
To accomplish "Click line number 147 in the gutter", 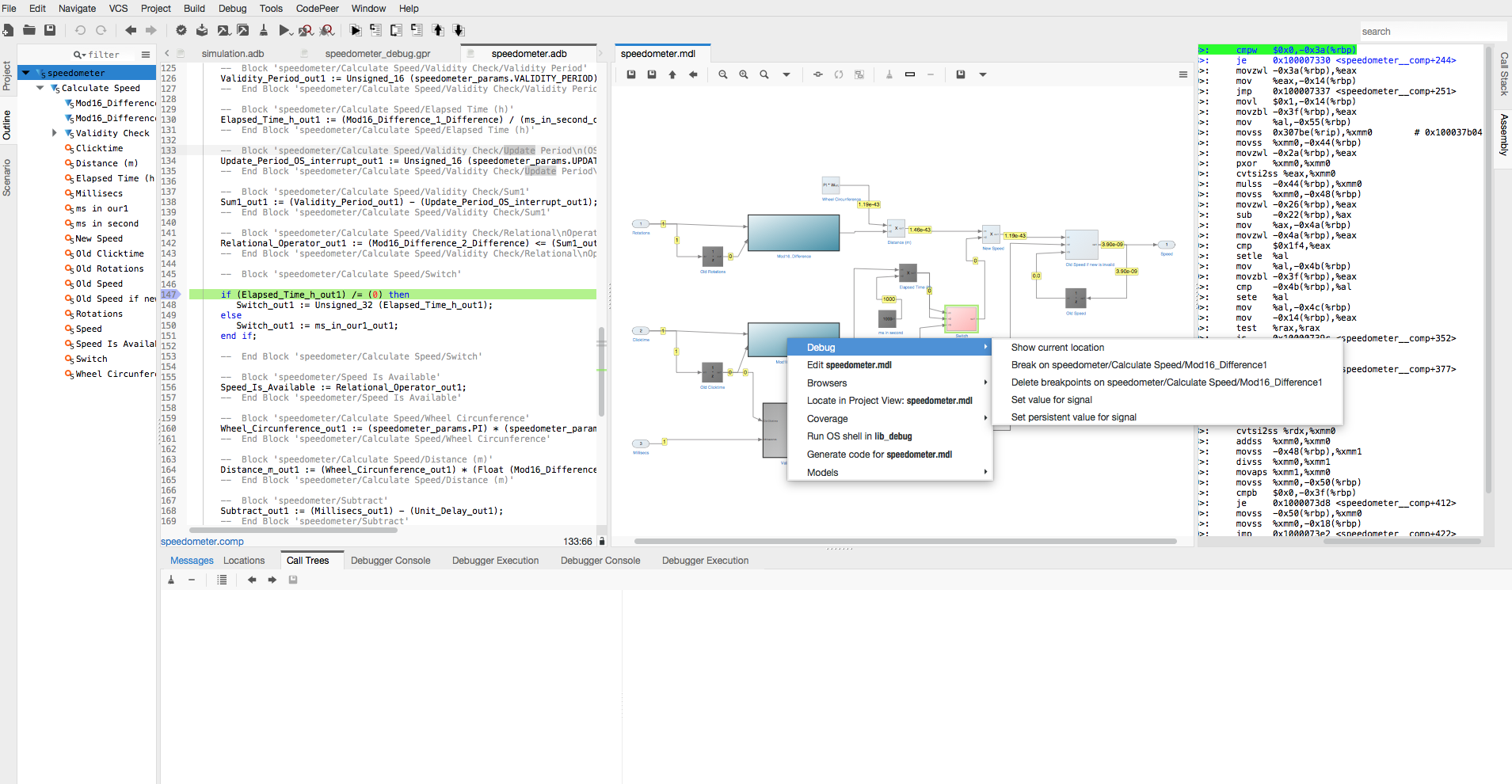I will [169, 295].
